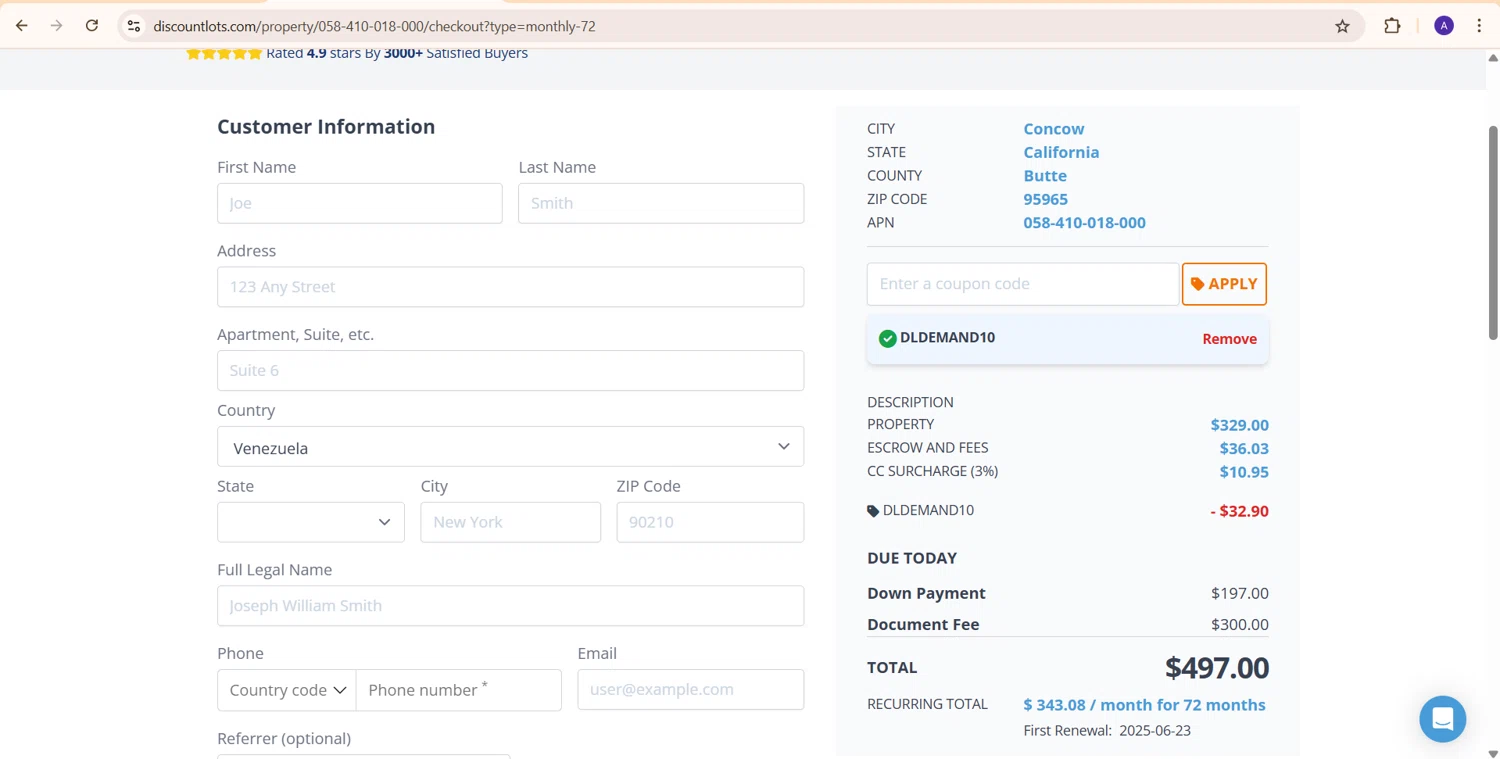Click the $329.00 property price

1239,425
